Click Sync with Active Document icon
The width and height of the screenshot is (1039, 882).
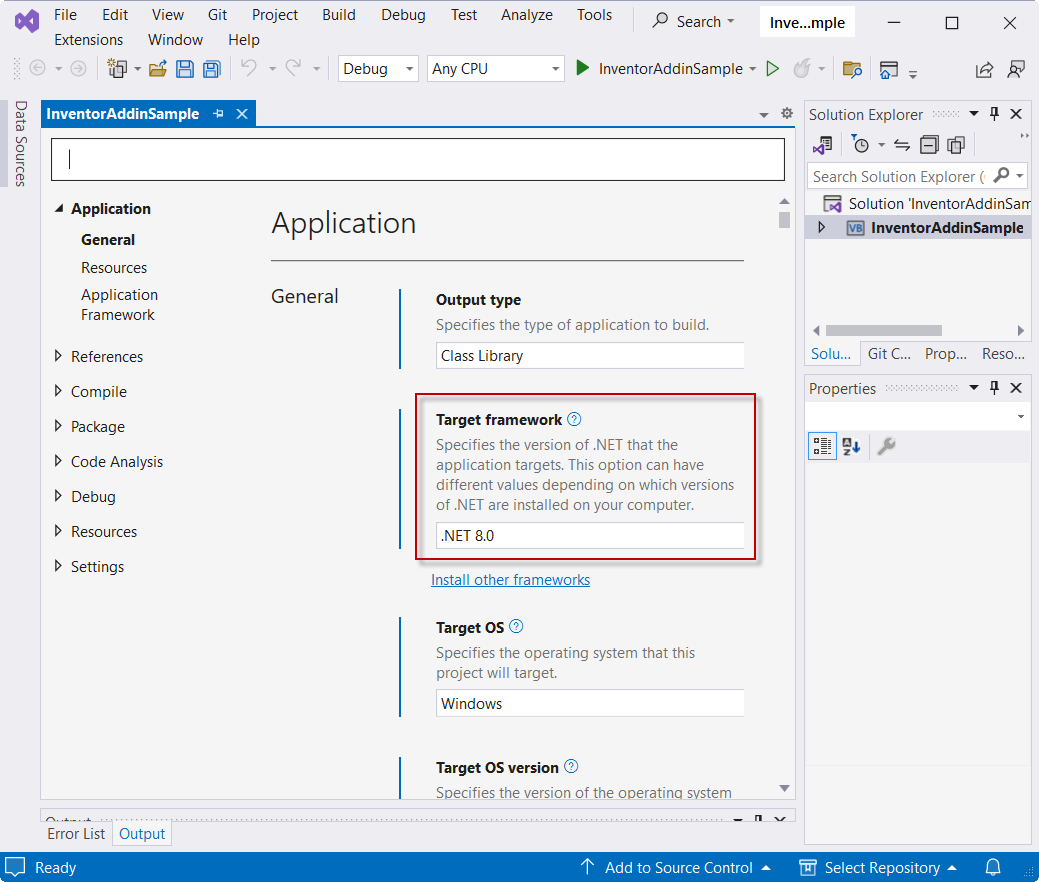click(902, 144)
